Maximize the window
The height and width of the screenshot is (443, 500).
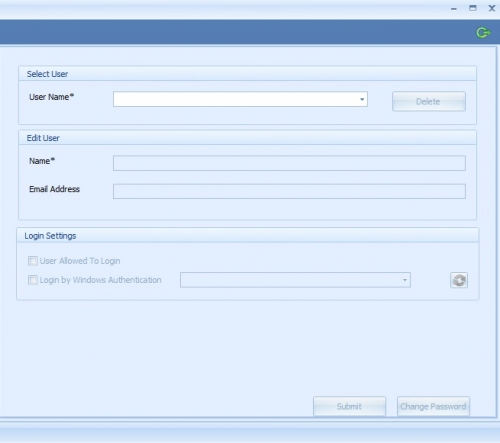point(473,8)
